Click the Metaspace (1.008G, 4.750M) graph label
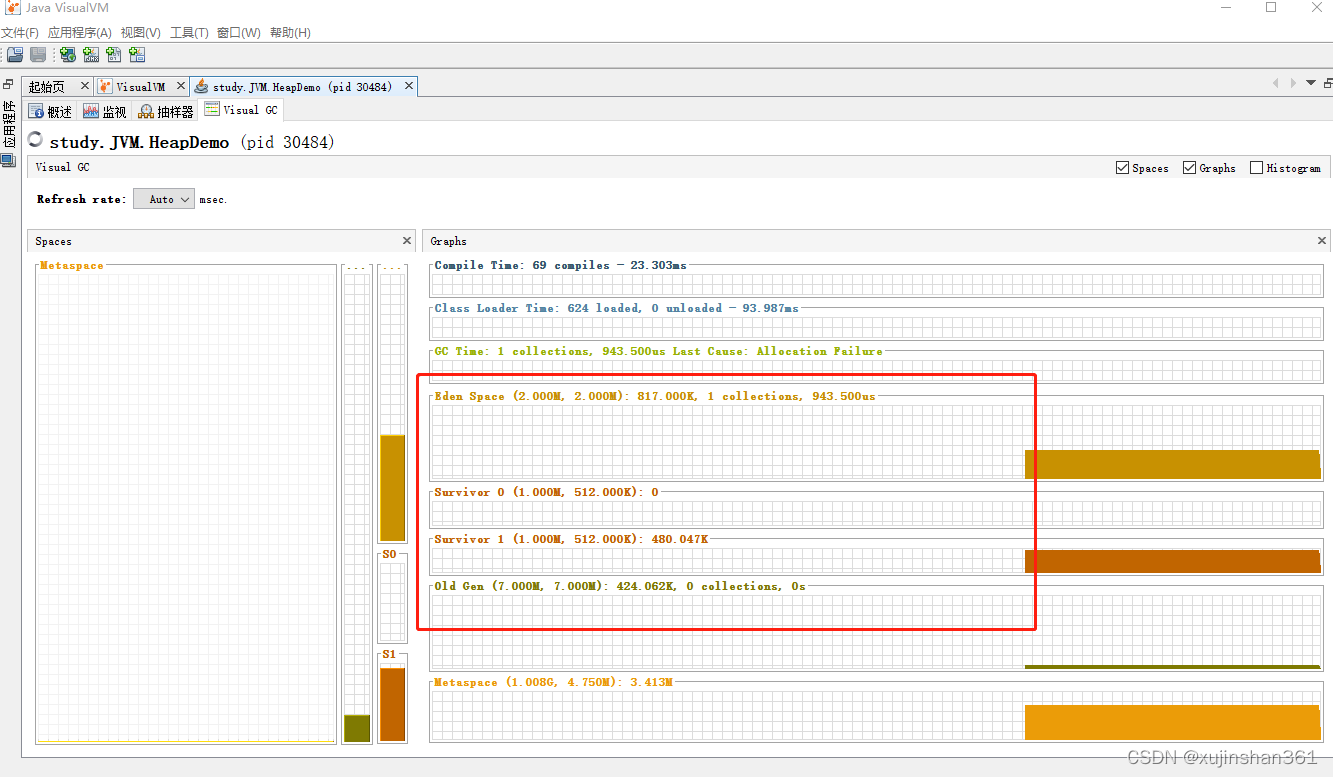The image size is (1333, 777). [553, 682]
